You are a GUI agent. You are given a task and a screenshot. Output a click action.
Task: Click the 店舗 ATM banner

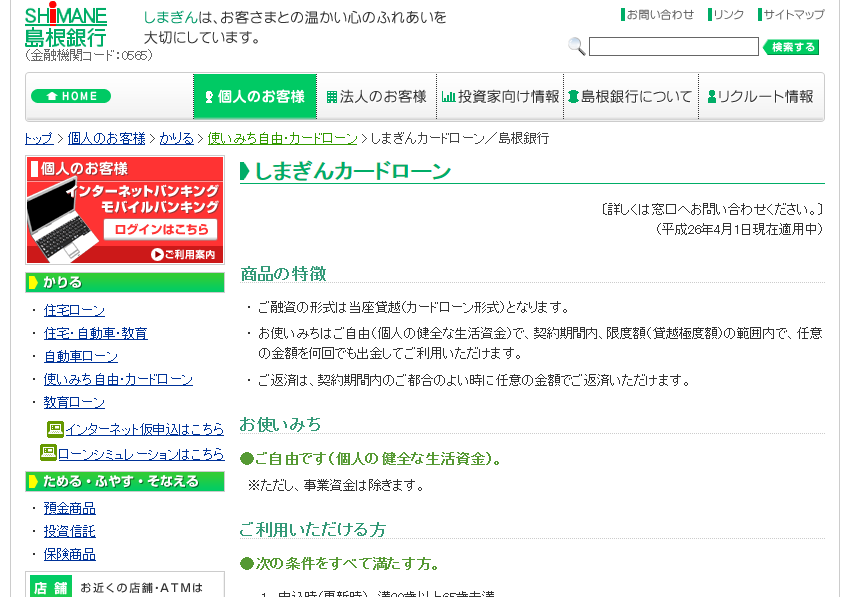pyautogui.click(x=125, y=585)
